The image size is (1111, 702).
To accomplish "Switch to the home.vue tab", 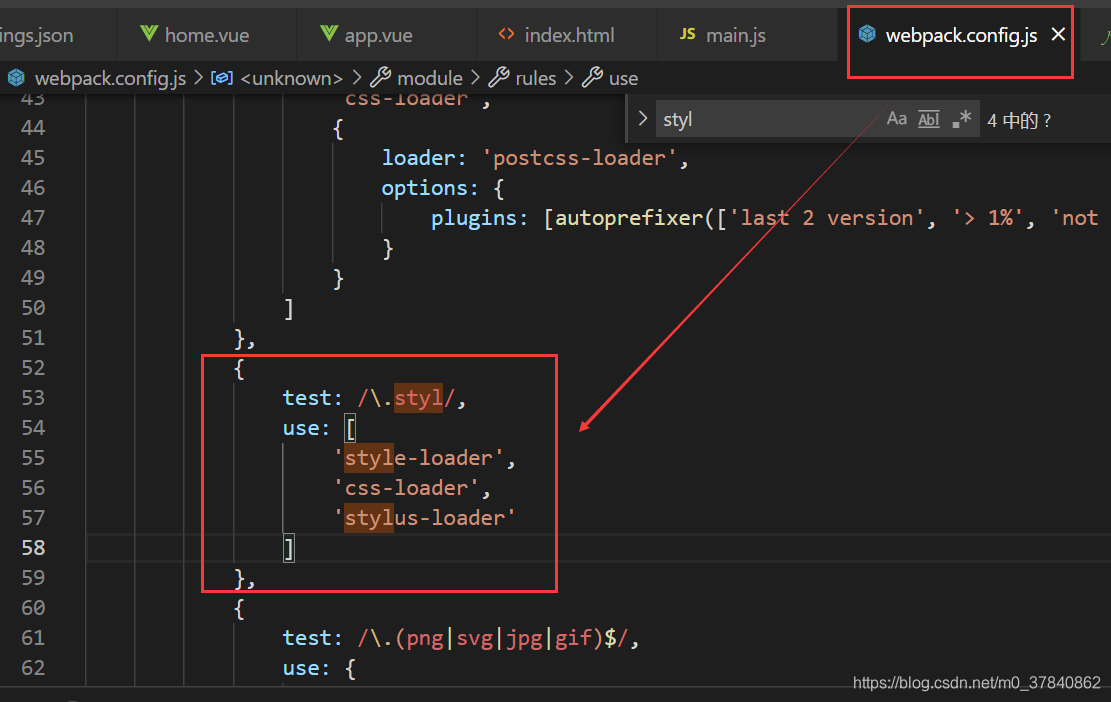I will point(205,35).
